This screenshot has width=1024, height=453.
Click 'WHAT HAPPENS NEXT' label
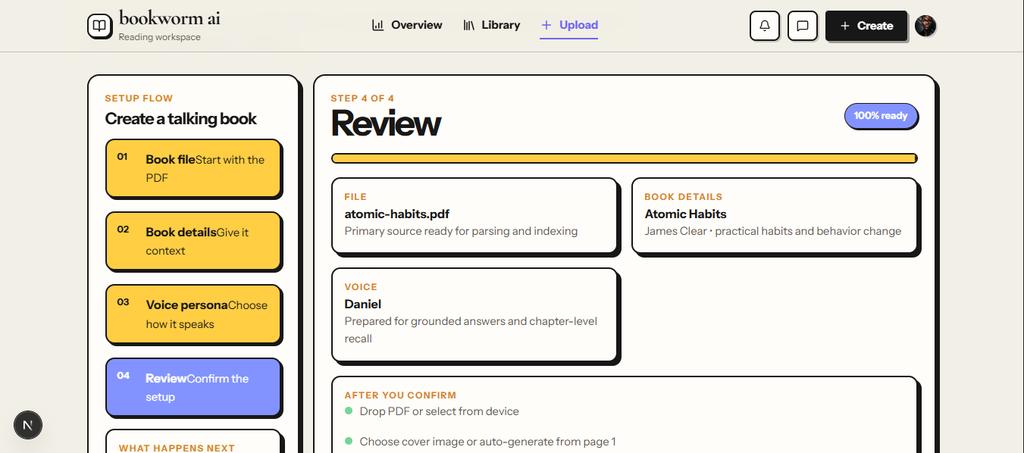pos(177,448)
